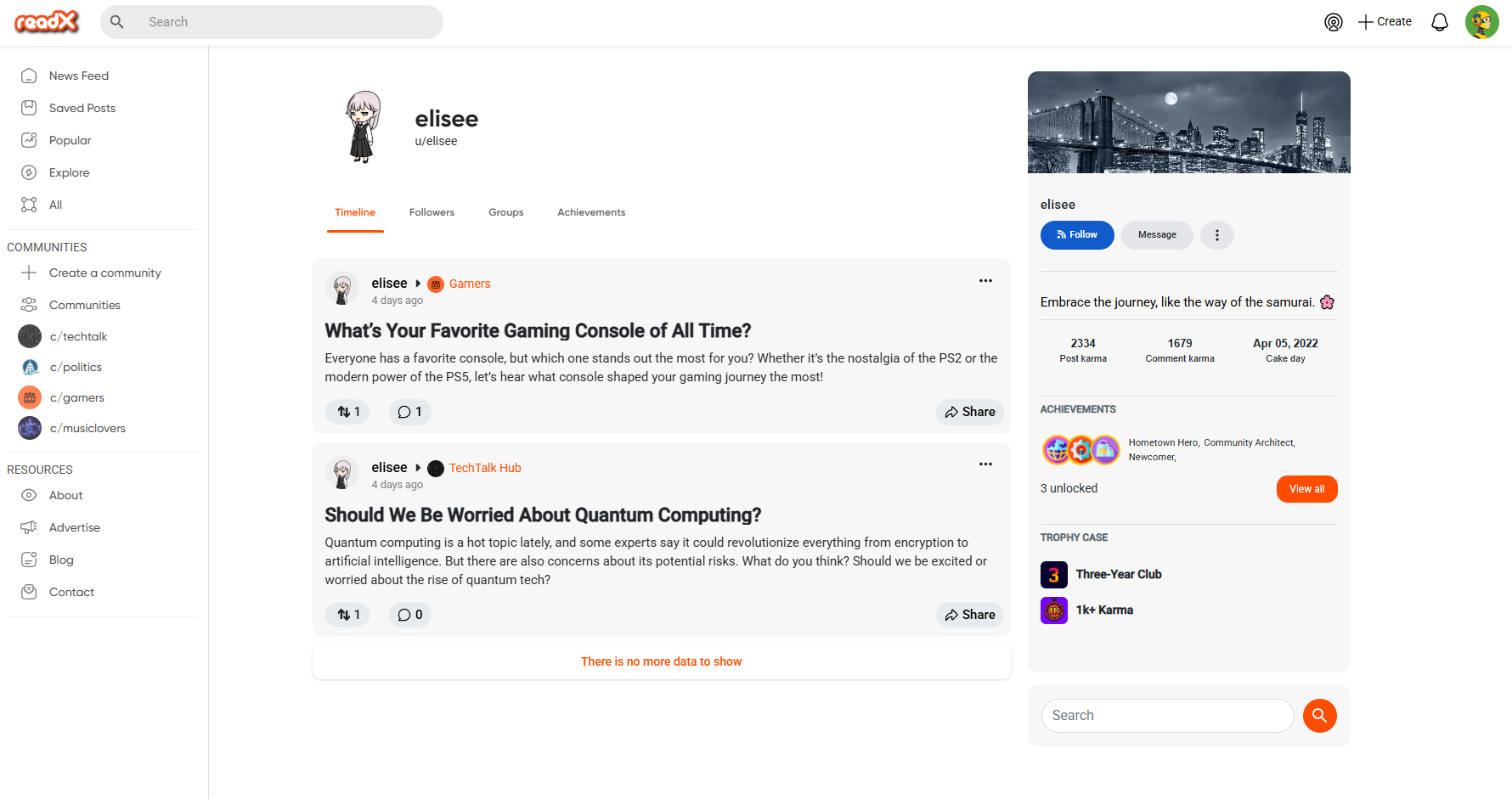Switch to the Achievements tab
This screenshot has height=799, width=1512.
pos(590,212)
